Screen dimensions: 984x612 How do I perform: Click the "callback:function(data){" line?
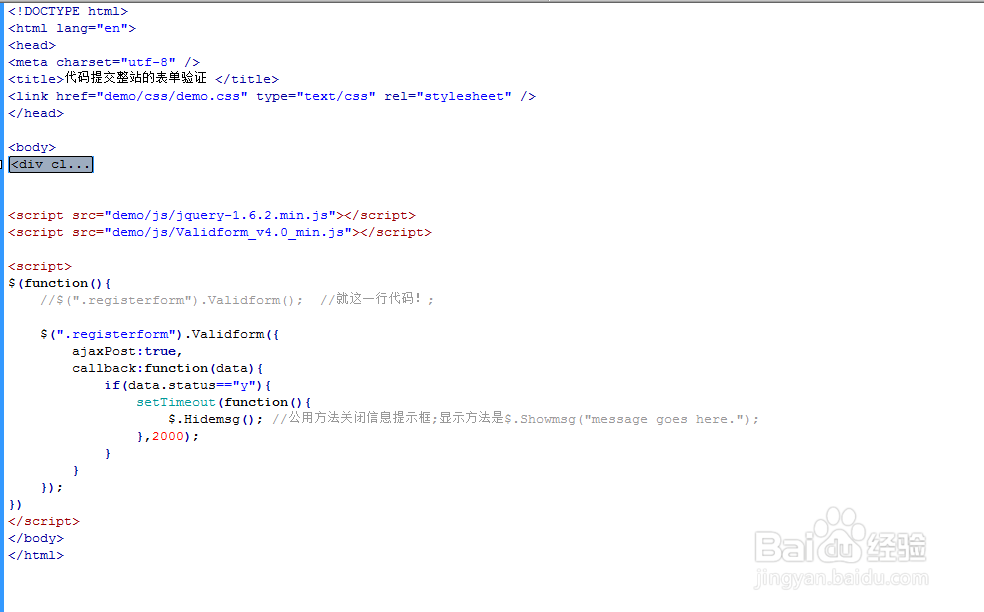point(168,368)
